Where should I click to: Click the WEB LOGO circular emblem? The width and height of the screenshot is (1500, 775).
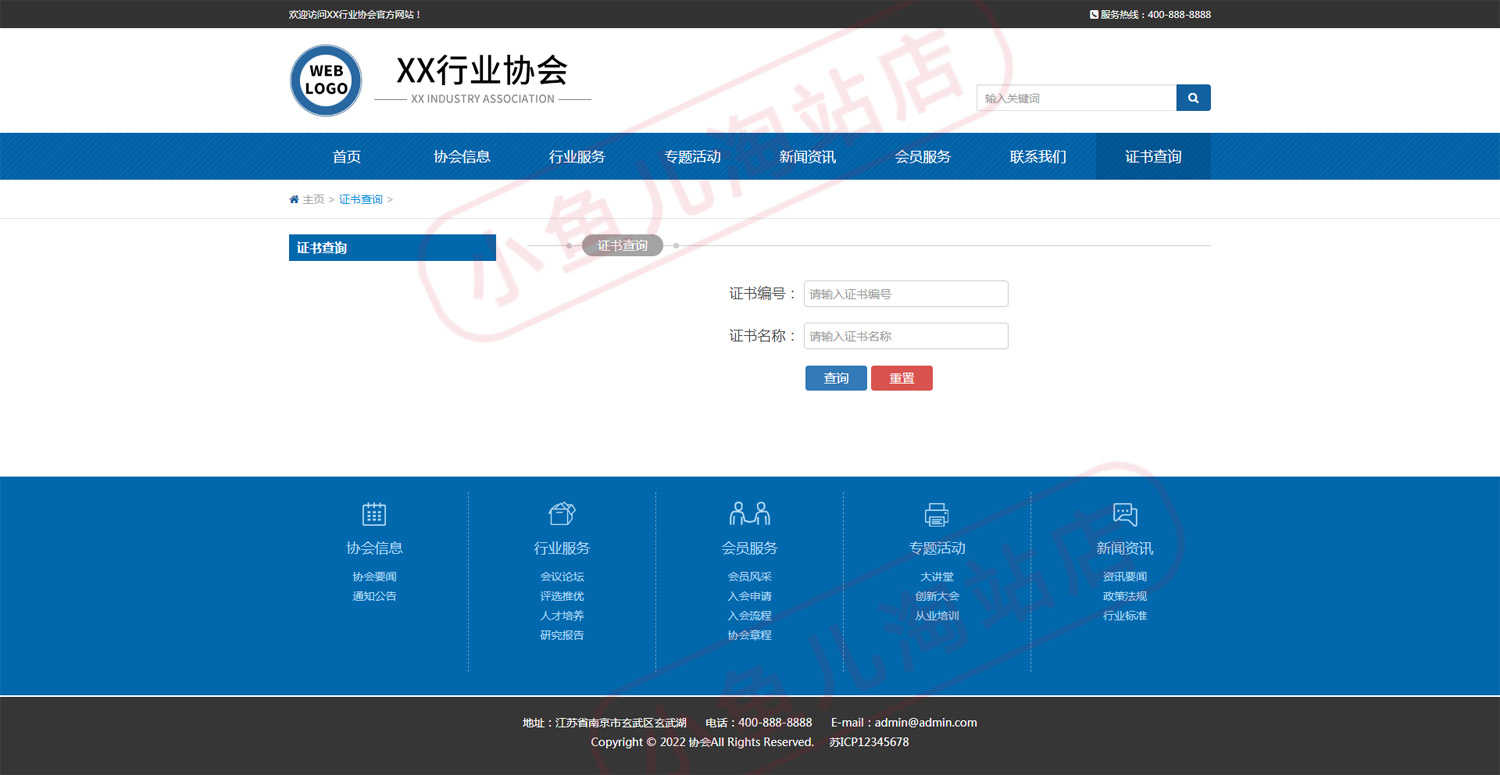click(326, 80)
